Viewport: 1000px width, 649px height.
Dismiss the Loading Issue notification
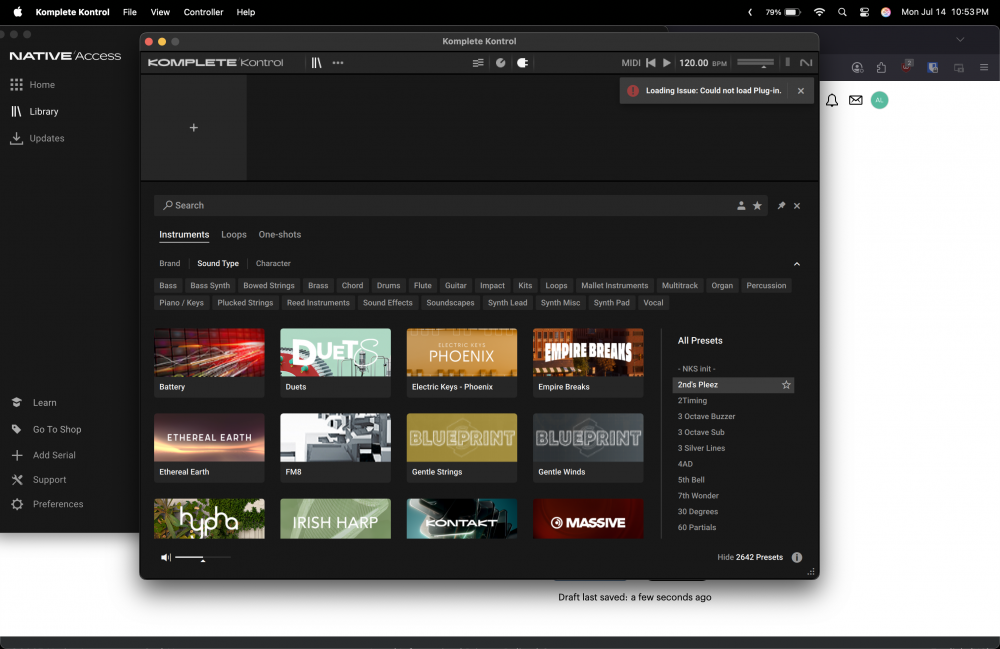pyautogui.click(x=800, y=91)
